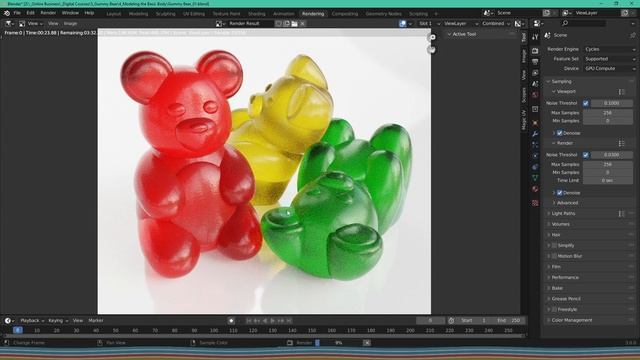The height and width of the screenshot is (360, 640).
Task: Click the current frame marker in timeline
Action: click(x=18, y=331)
